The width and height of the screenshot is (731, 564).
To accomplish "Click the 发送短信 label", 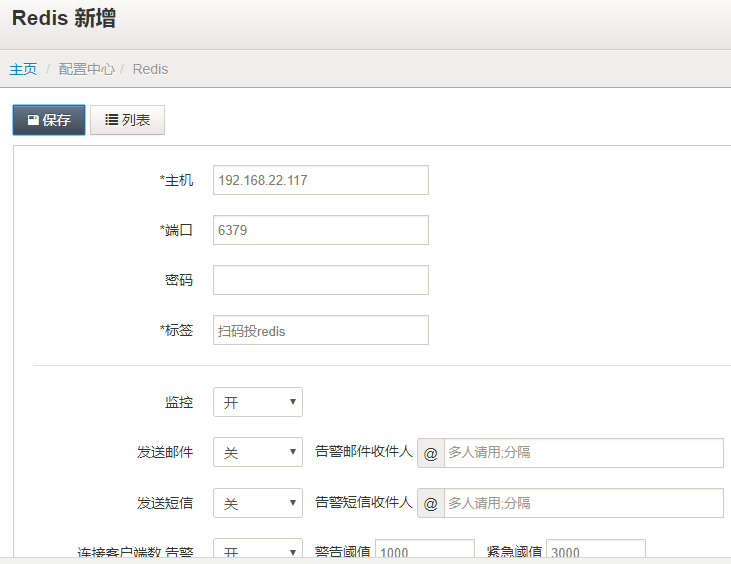I will tap(165, 503).
